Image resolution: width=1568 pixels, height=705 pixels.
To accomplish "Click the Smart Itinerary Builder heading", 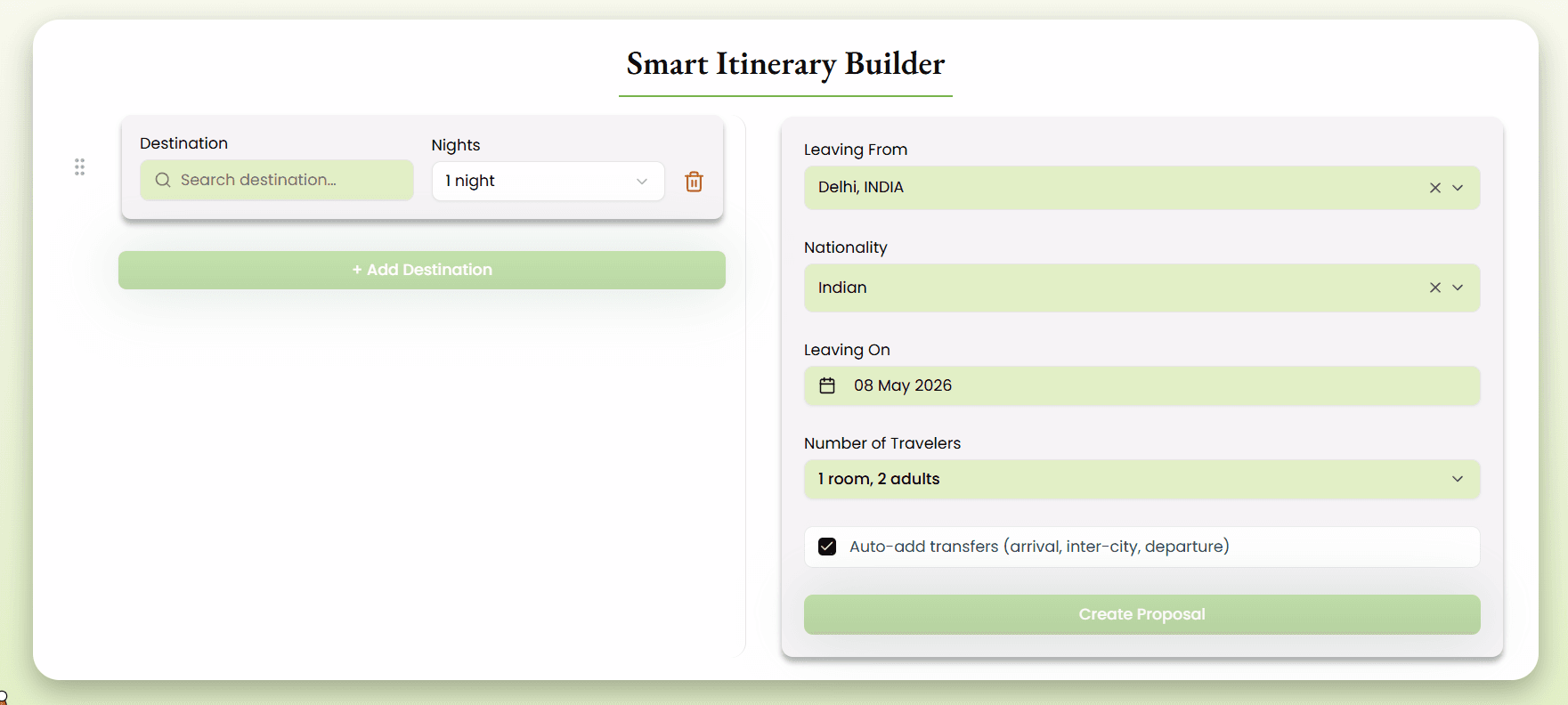I will [785, 64].
